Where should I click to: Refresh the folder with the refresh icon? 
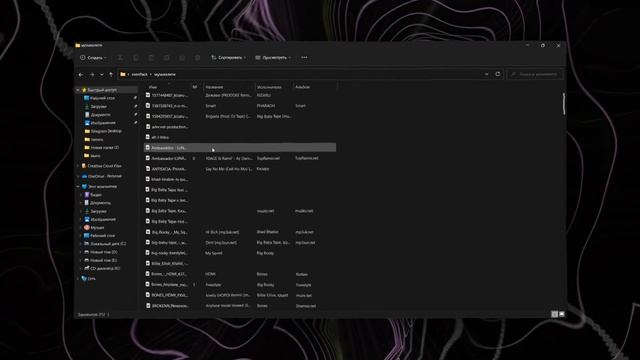pyautogui.click(x=498, y=74)
